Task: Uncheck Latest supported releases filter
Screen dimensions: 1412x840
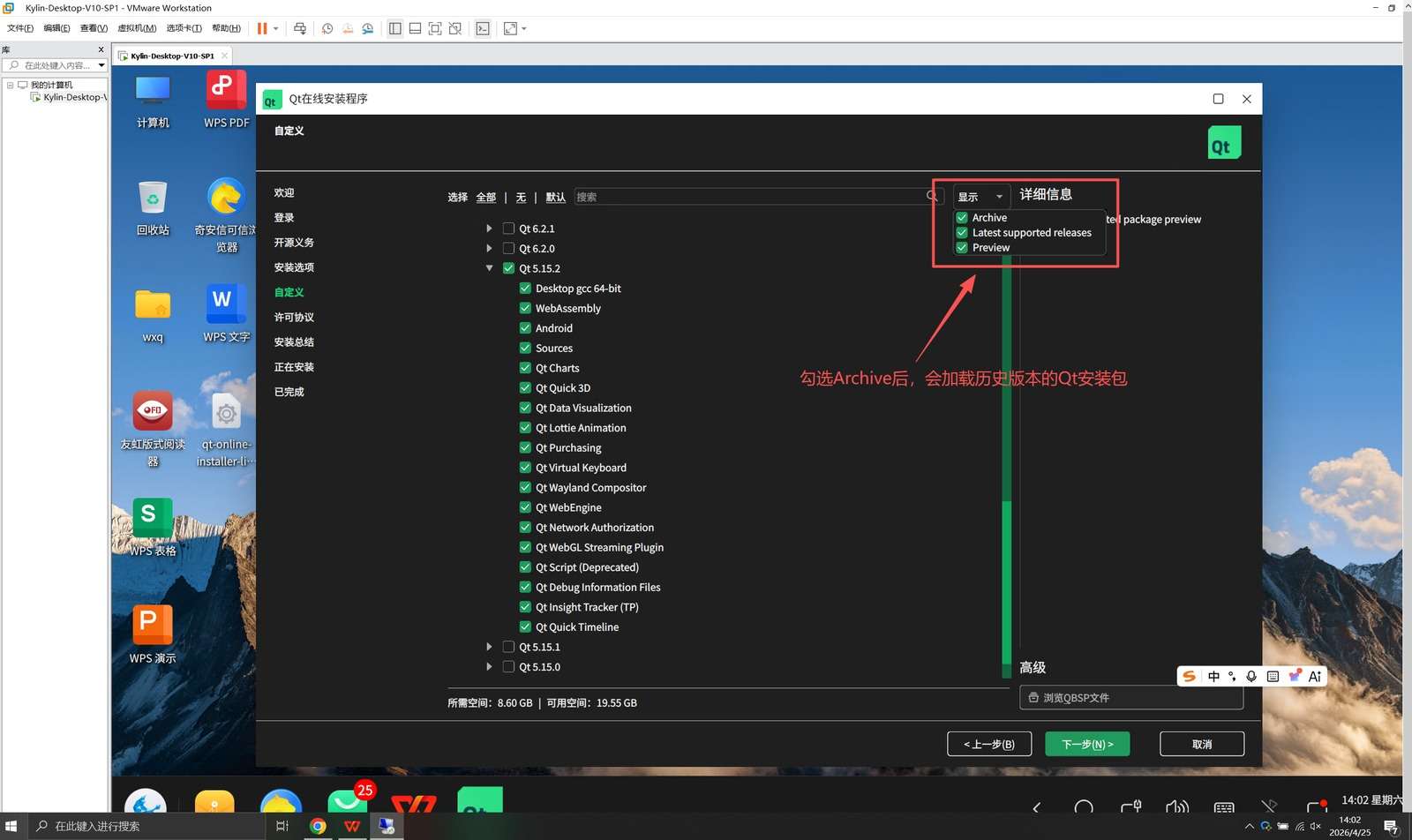Action: [962, 232]
